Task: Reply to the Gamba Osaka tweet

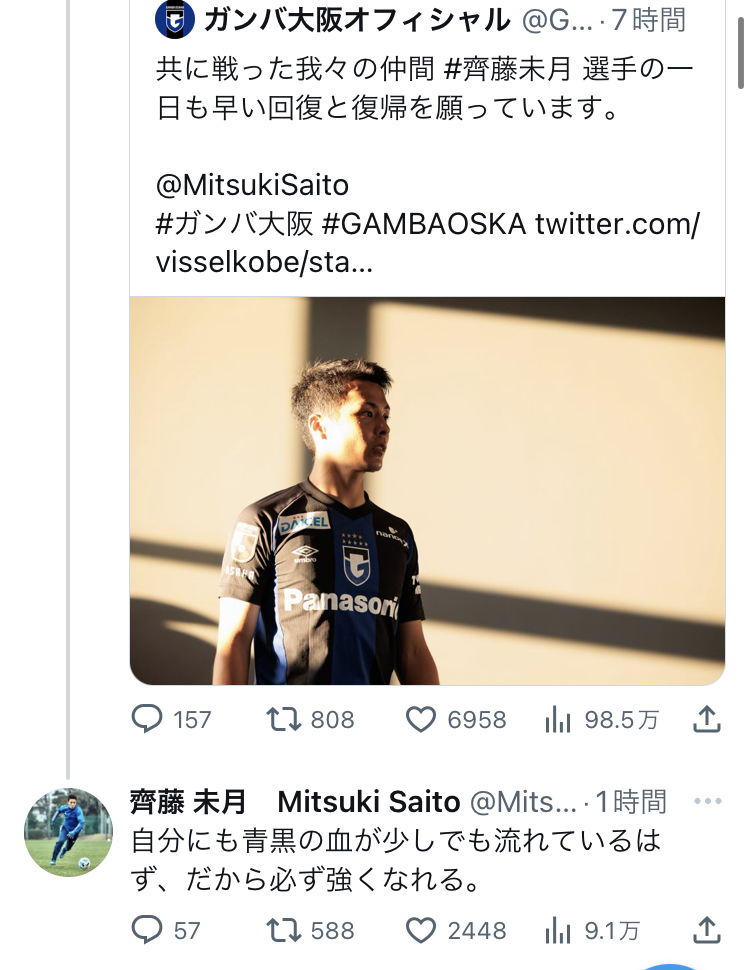Action: pyautogui.click(x=150, y=719)
